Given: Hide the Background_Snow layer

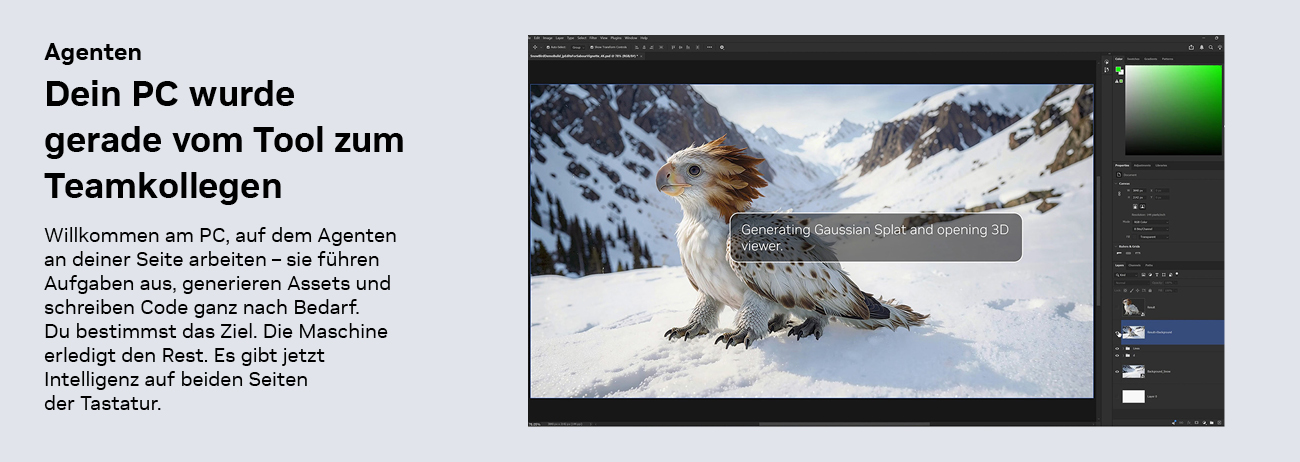Looking at the screenshot, I should point(1117,371).
